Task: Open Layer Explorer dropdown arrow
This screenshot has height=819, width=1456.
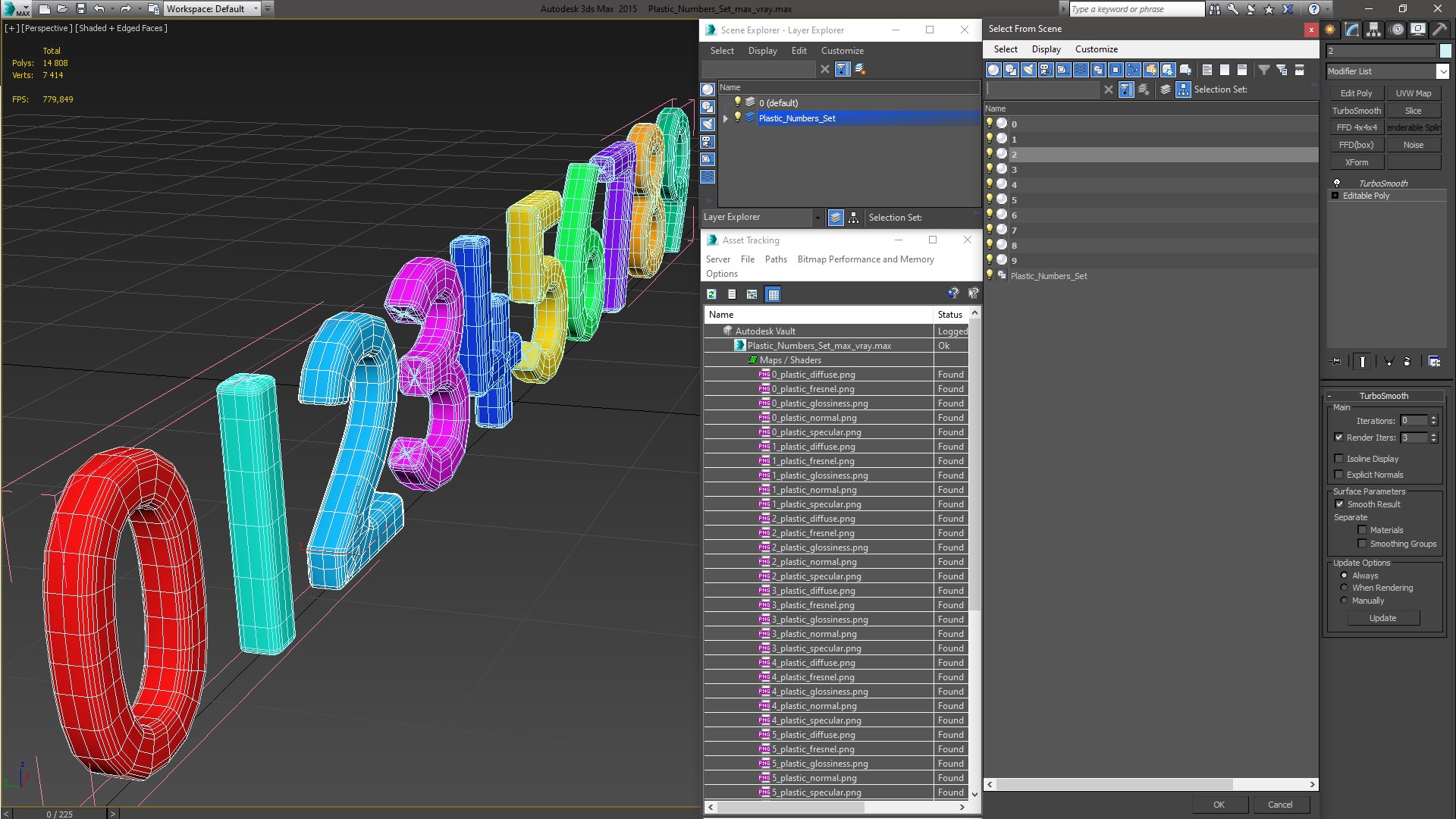Action: [817, 218]
